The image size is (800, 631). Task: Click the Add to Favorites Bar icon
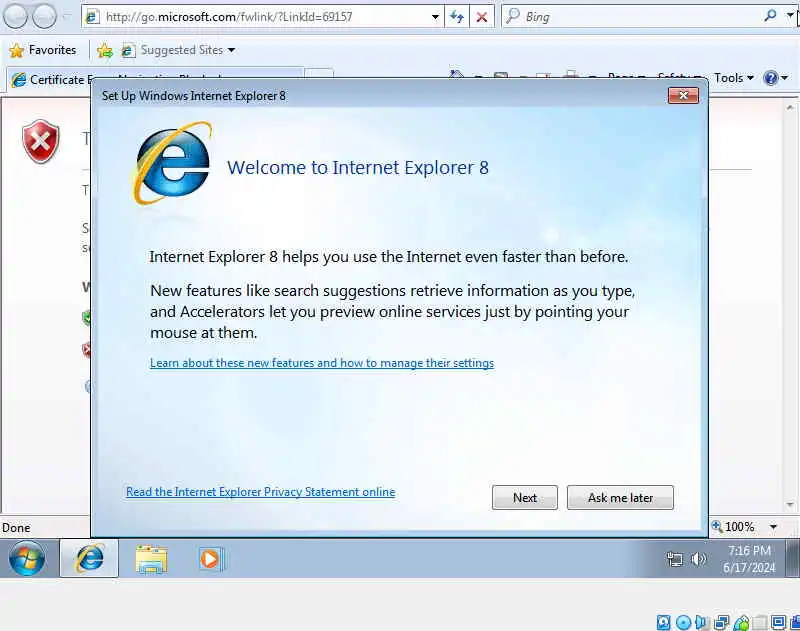(105, 50)
